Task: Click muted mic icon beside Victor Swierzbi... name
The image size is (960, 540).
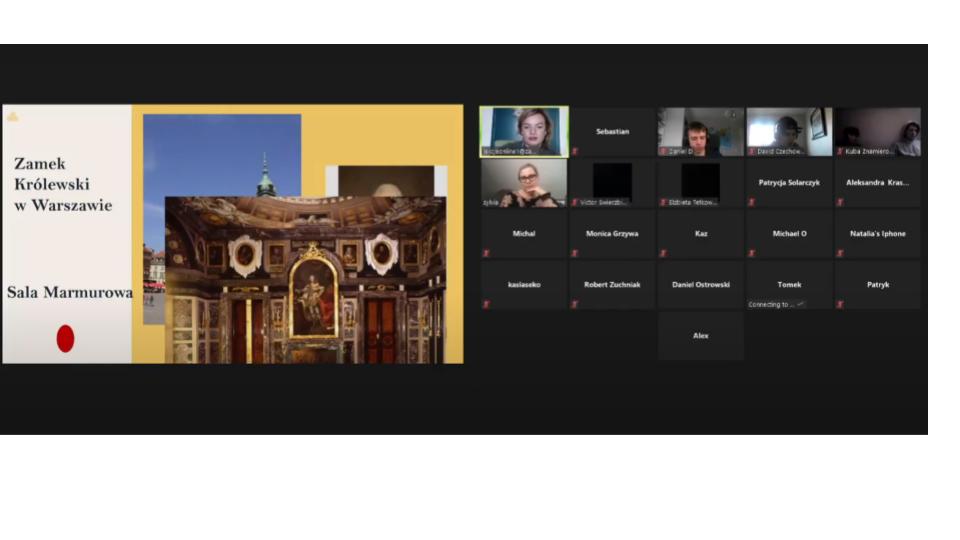Action: pyautogui.click(x=574, y=202)
